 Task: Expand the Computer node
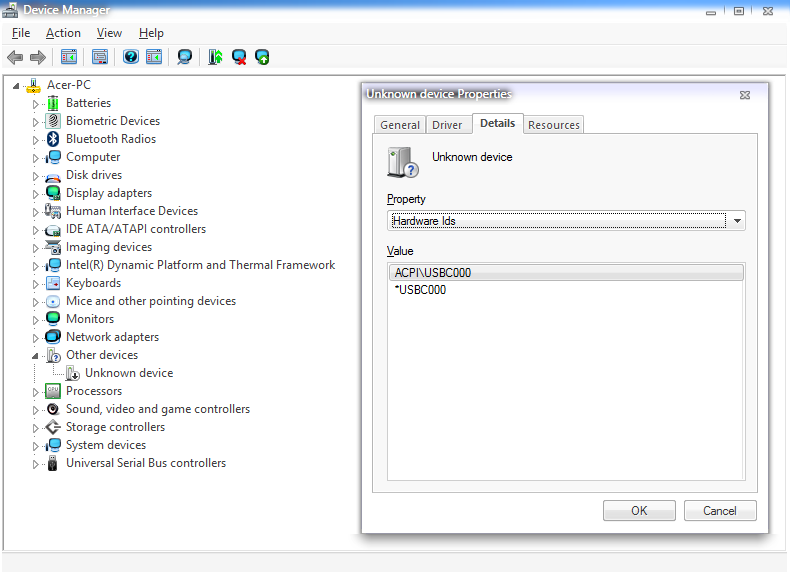[x=35, y=158]
